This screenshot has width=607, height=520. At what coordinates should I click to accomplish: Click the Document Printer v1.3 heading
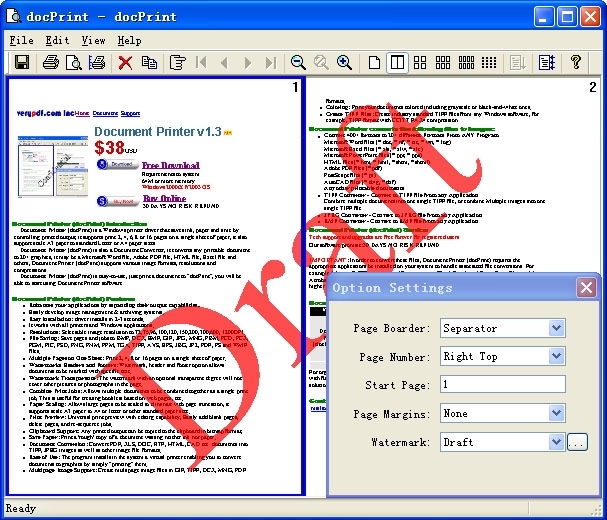point(158,132)
